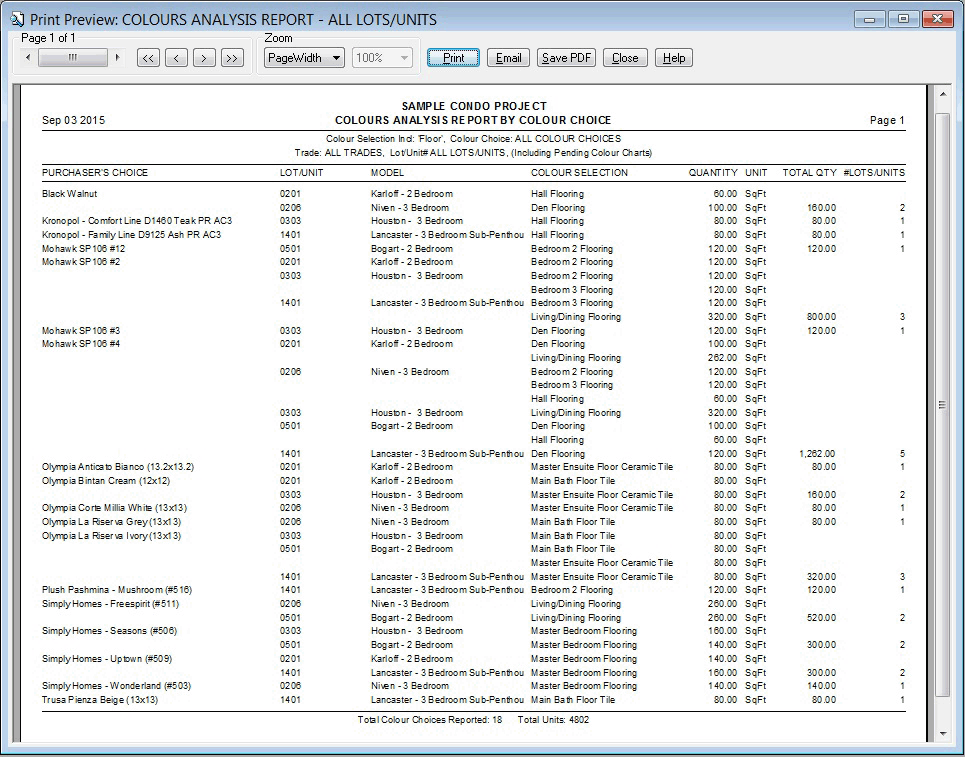Screen dimensions: 965x757
Task: Click Lancaster model in Trusa Pienza Beige row
Action: click(x=447, y=700)
